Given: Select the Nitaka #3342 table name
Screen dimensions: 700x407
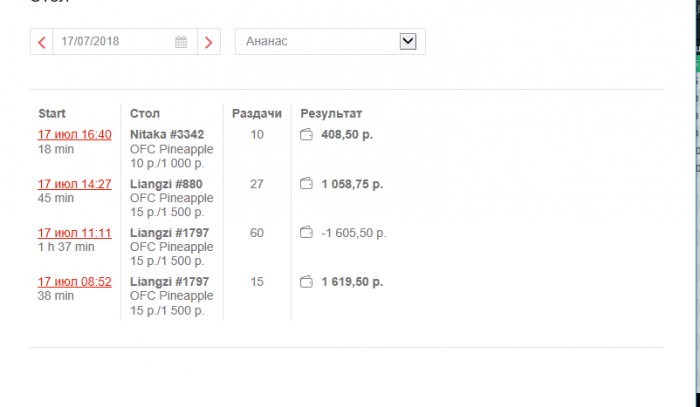Looking at the screenshot, I should click(x=167, y=135).
